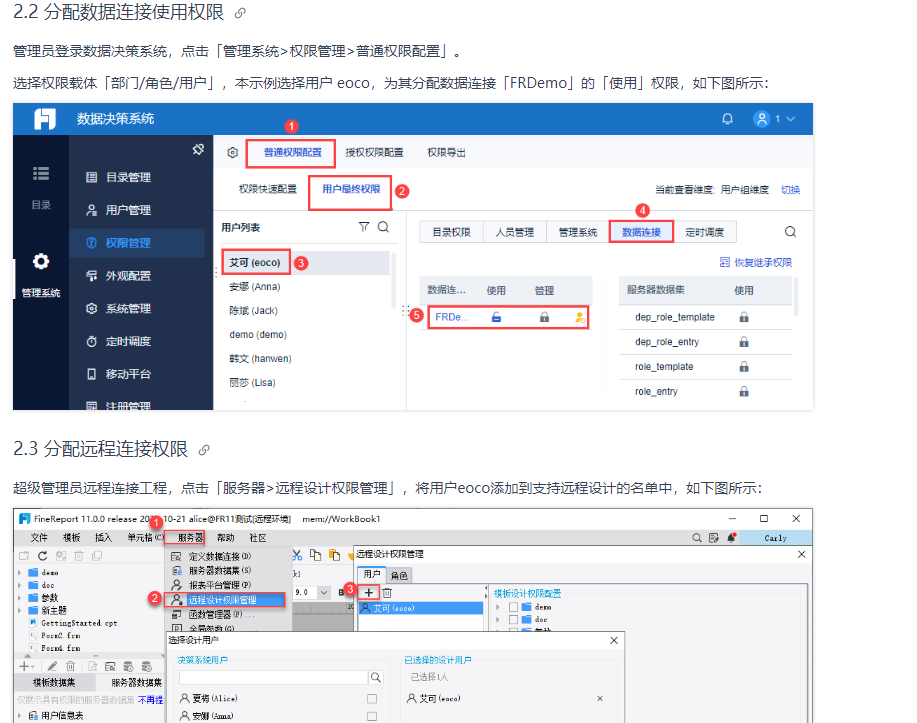Open the 服务器 menu in FineReport

pos(190,538)
